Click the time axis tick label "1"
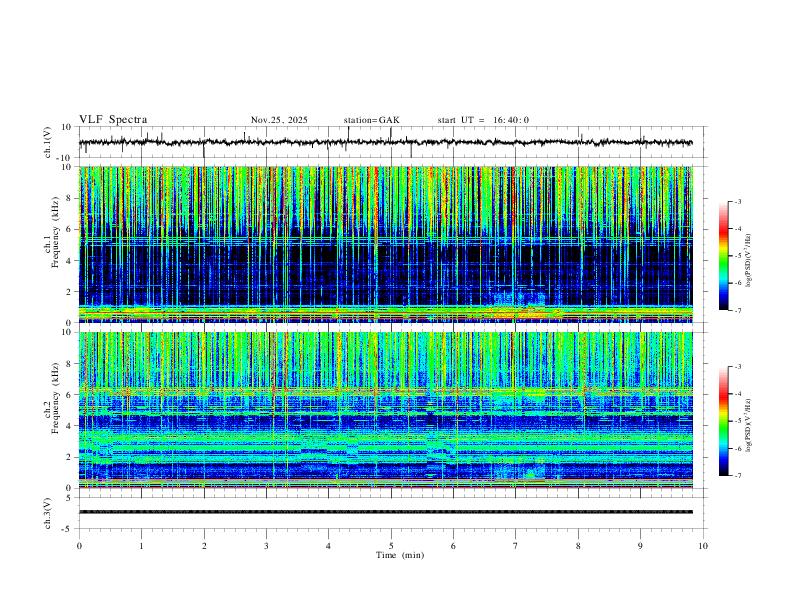The width and height of the screenshot is (792, 612). [x=141, y=546]
